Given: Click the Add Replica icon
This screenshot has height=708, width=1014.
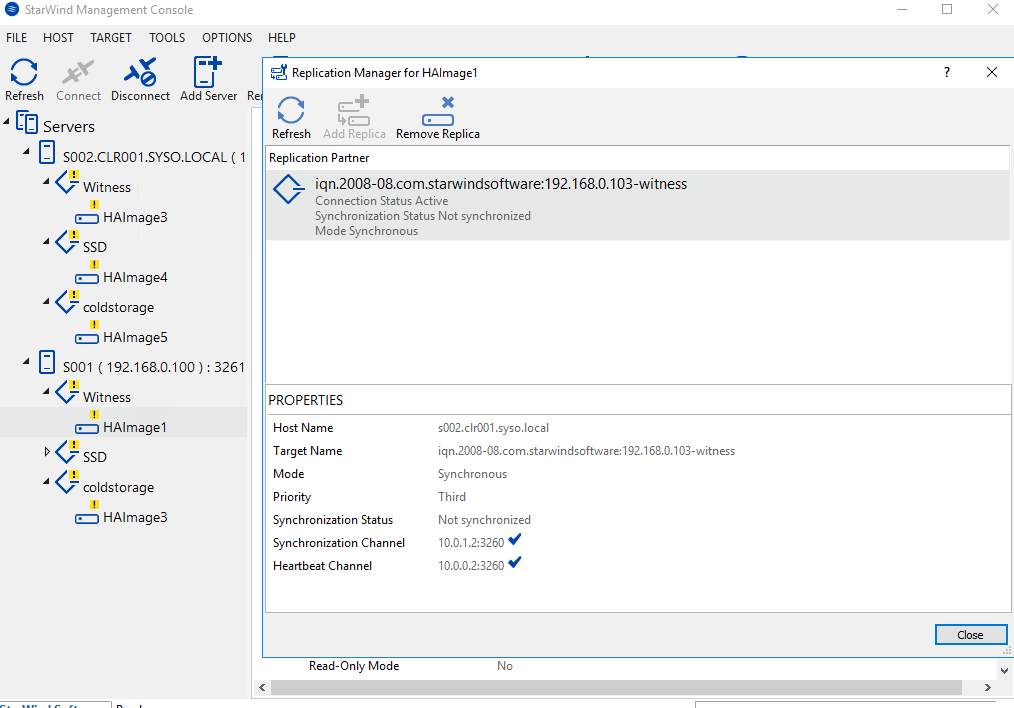Looking at the screenshot, I should (354, 111).
